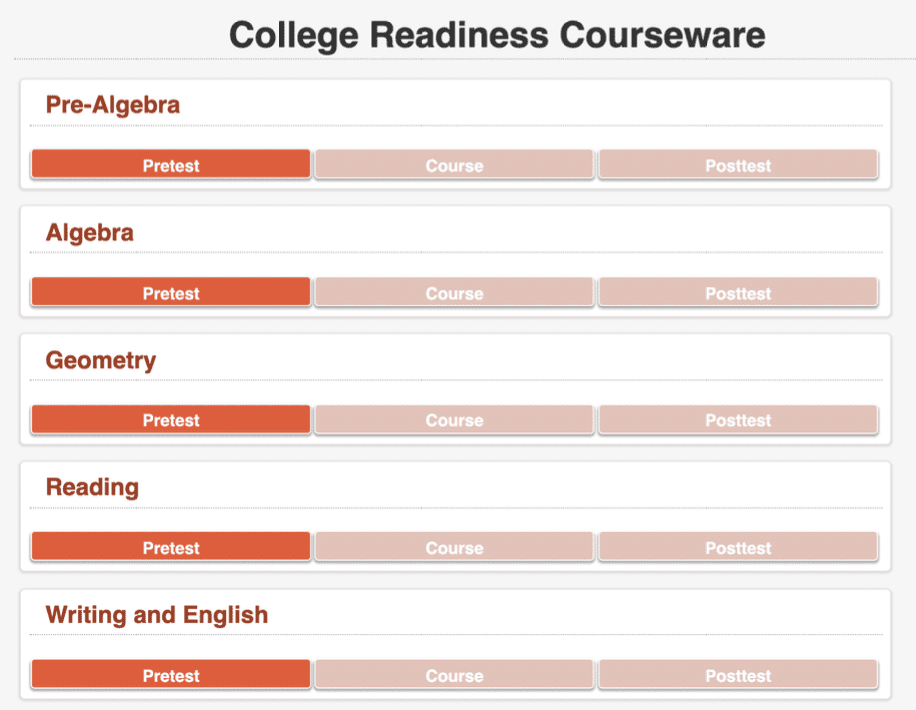Screen dimensions: 916x710
Task: Select the Algebra section heading
Action: [90, 233]
